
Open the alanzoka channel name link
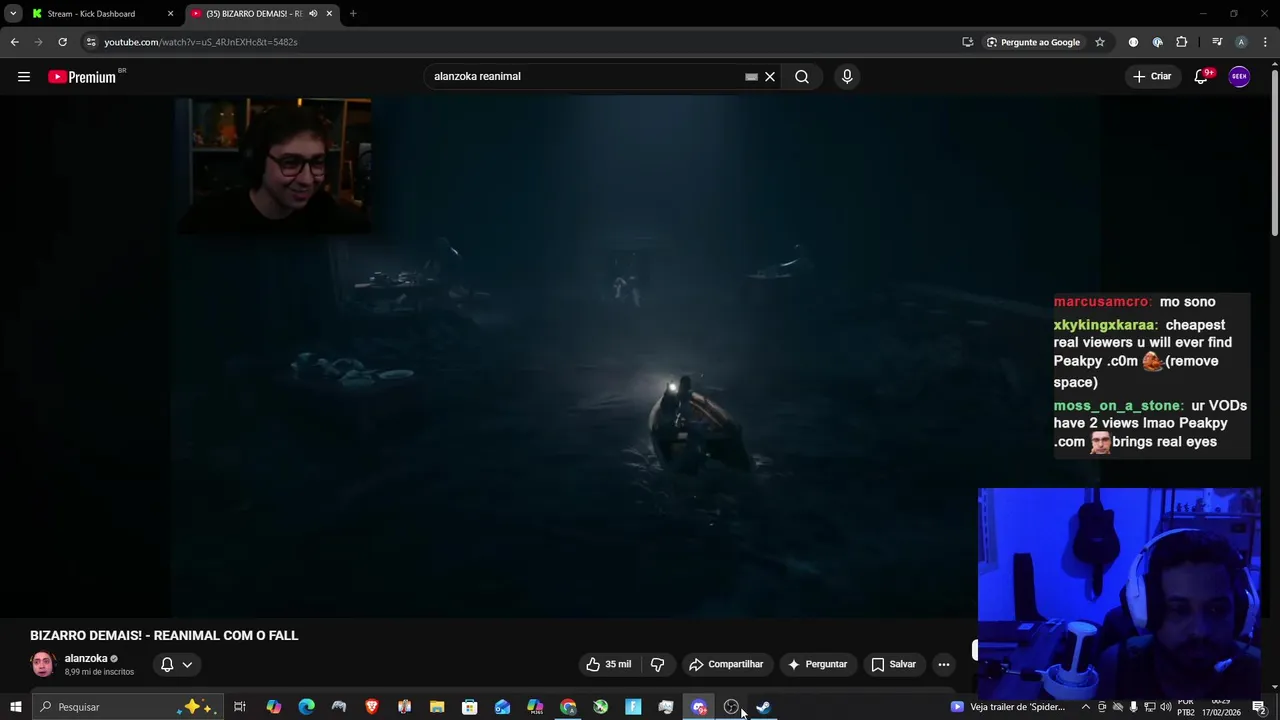point(86,658)
